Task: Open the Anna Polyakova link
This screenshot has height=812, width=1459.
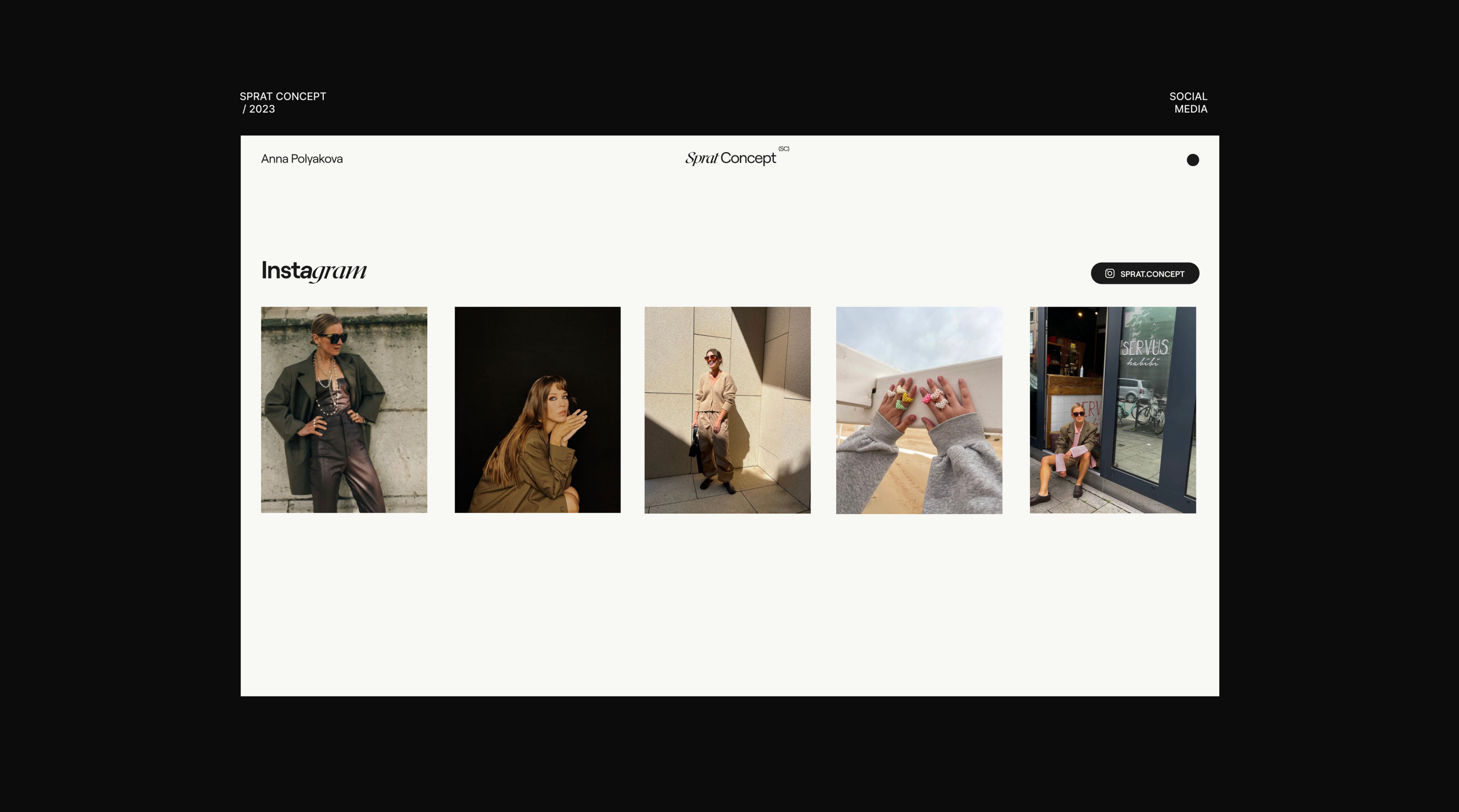Action: click(x=301, y=159)
